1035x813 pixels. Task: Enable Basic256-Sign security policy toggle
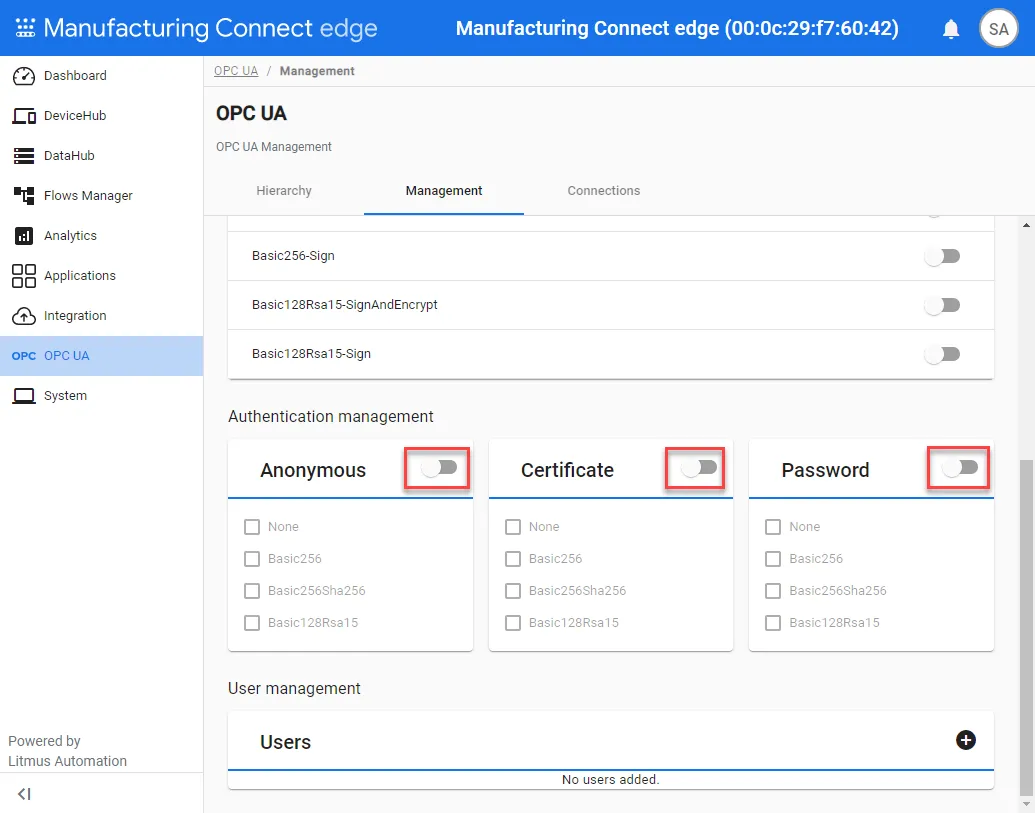(942, 256)
